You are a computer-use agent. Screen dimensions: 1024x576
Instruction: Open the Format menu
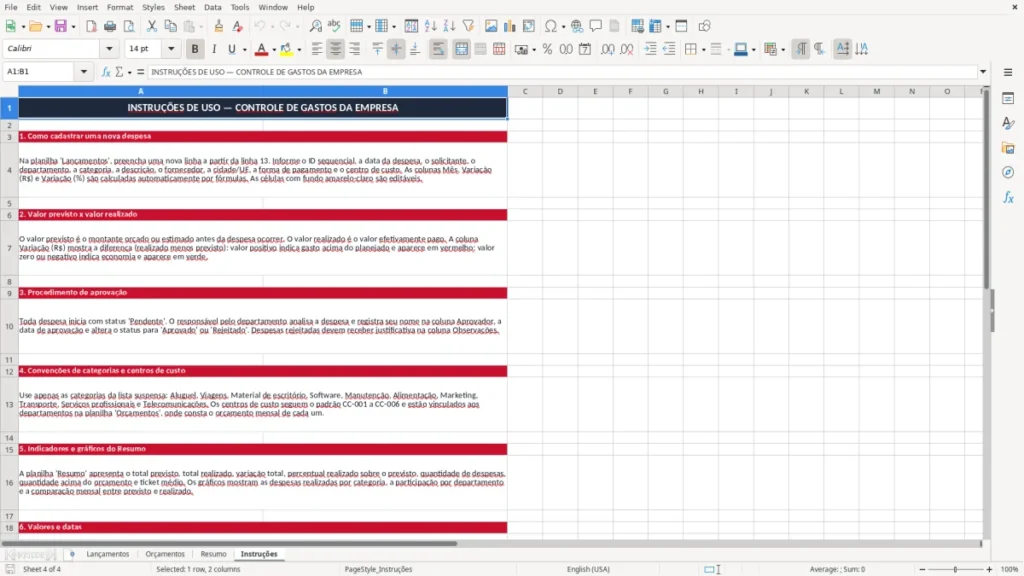120,7
